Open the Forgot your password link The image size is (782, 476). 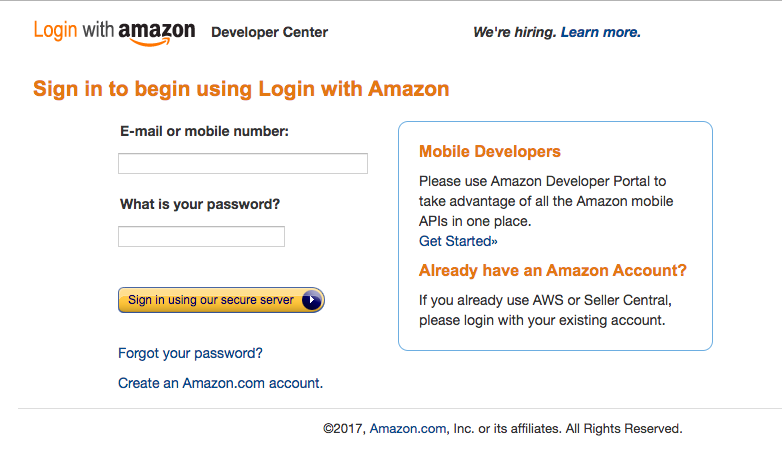tap(190, 353)
